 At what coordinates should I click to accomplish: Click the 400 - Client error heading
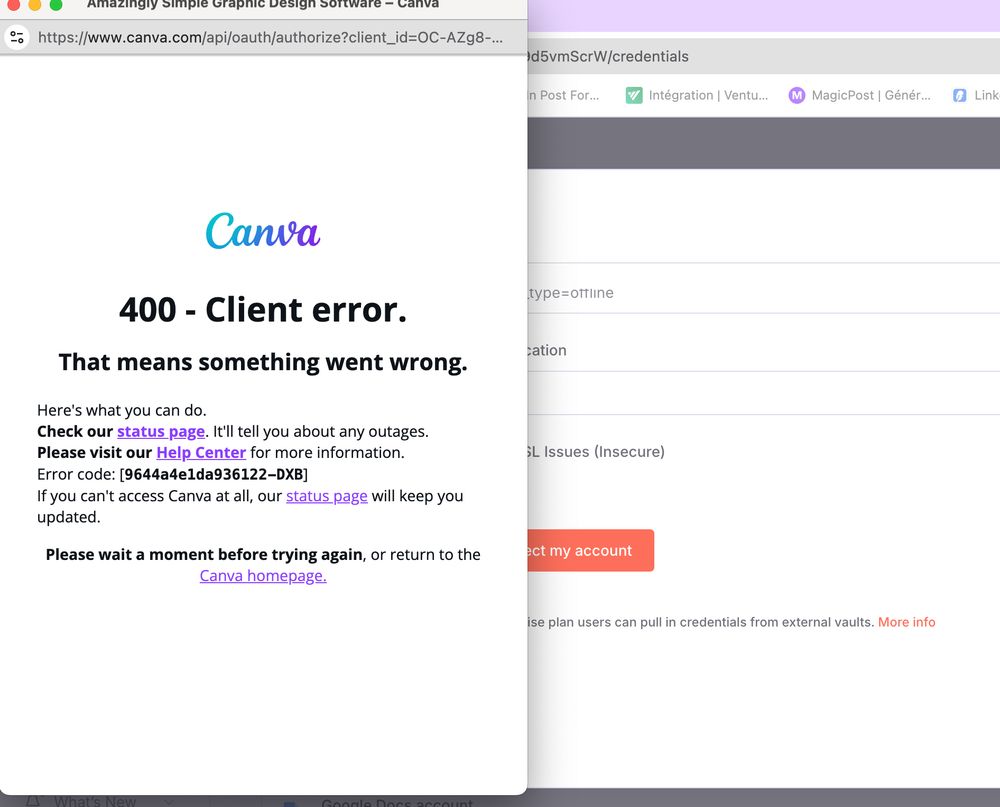click(x=263, y=311)
